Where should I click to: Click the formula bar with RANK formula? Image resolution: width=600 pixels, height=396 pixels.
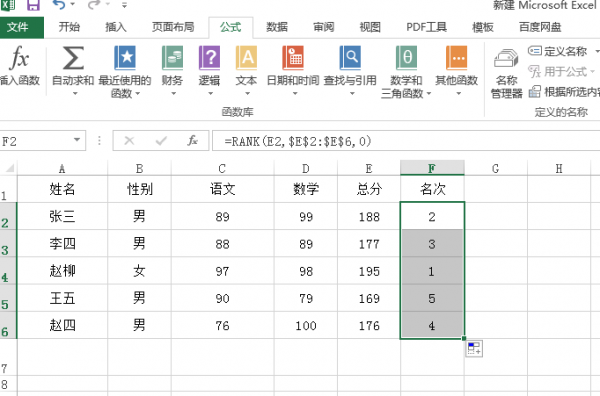click(x=406, y=141)
